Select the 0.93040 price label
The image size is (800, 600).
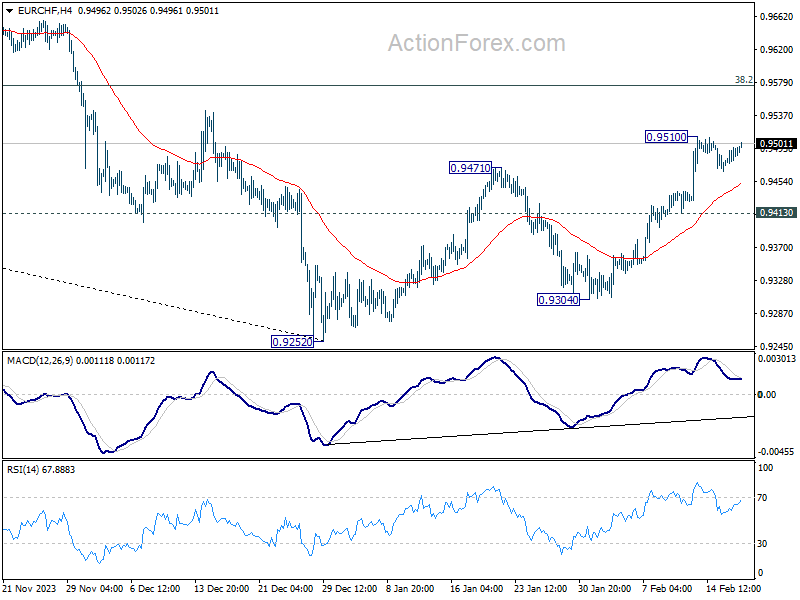pyautogui.click(x=559, y=300)
